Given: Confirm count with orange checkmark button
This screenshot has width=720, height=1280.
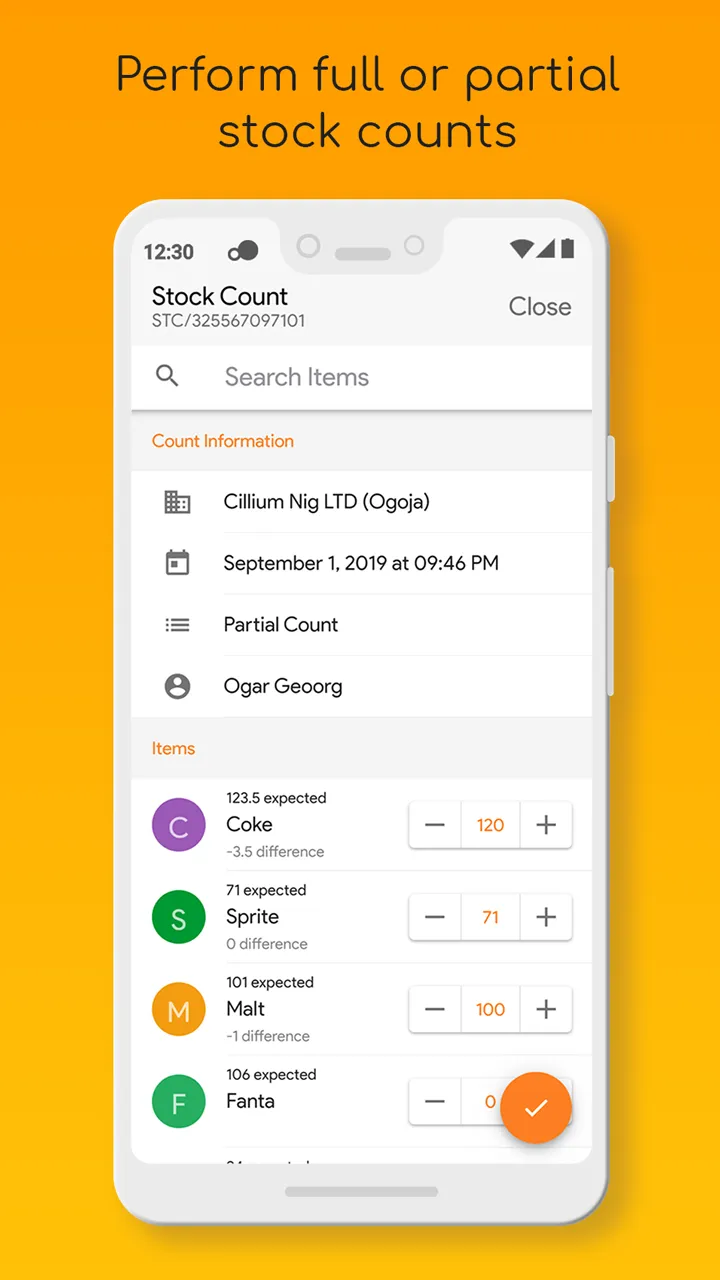Looking at the screenshot, I should [x=536, y=1107].
